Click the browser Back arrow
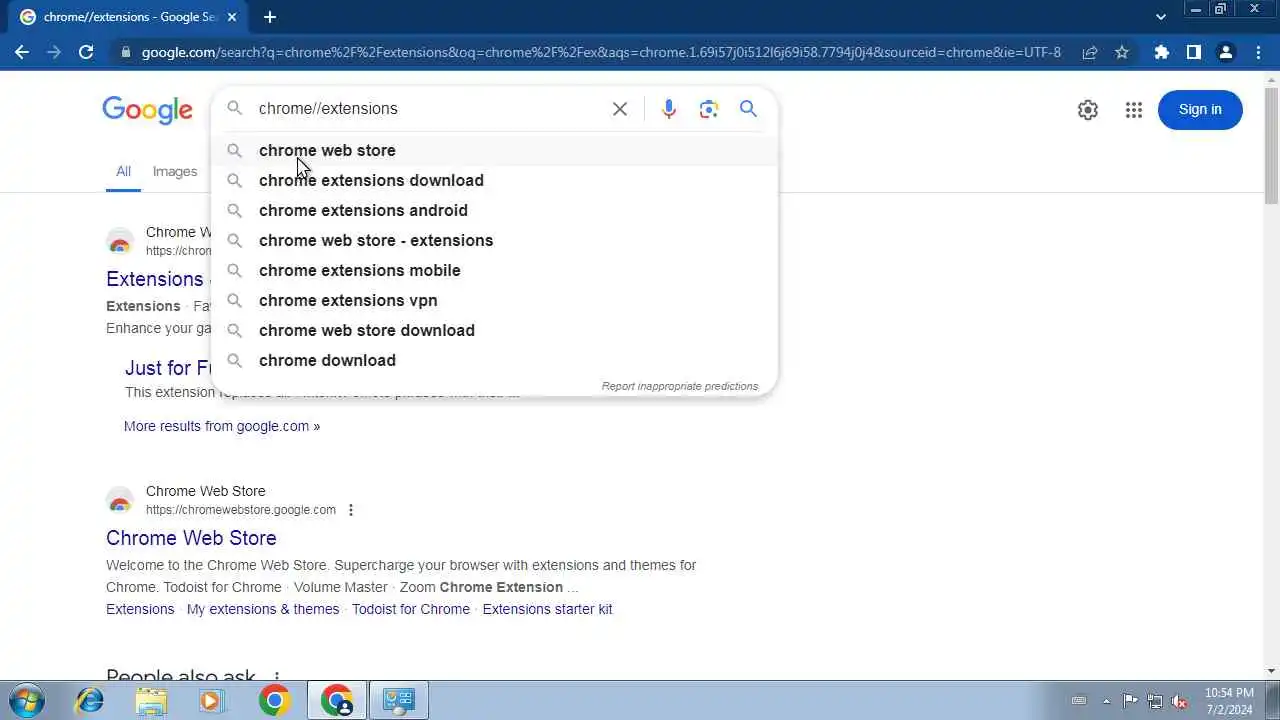 point(22,52)
